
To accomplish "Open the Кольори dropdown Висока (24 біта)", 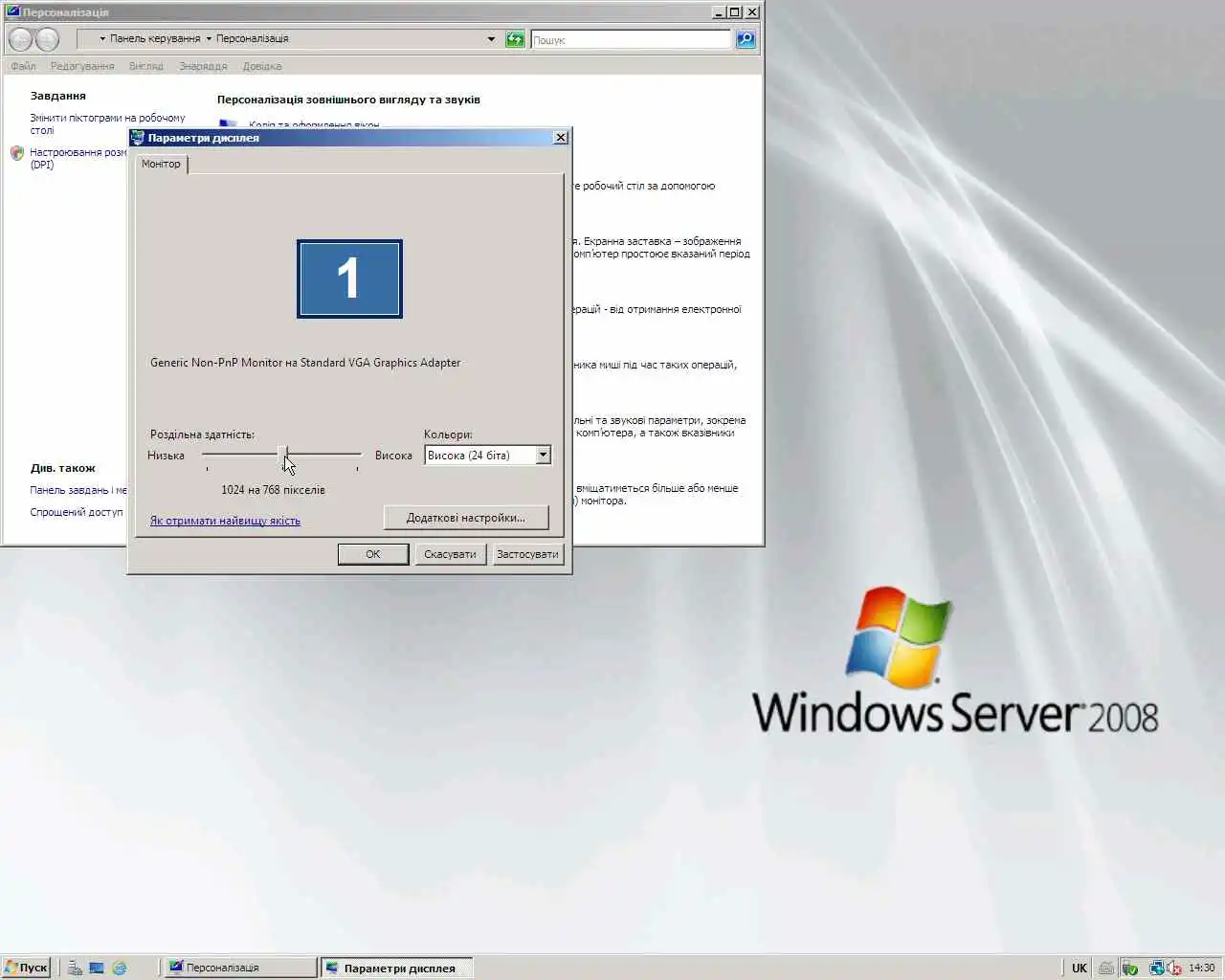I will [x=487, y=456].
